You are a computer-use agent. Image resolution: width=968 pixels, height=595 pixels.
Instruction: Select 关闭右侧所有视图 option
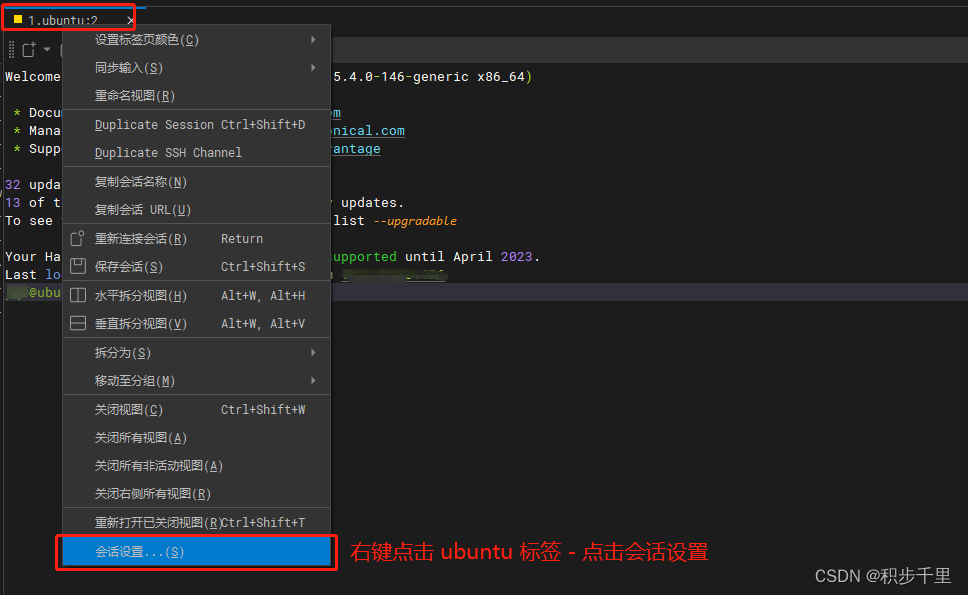click(x=196, y=494)
